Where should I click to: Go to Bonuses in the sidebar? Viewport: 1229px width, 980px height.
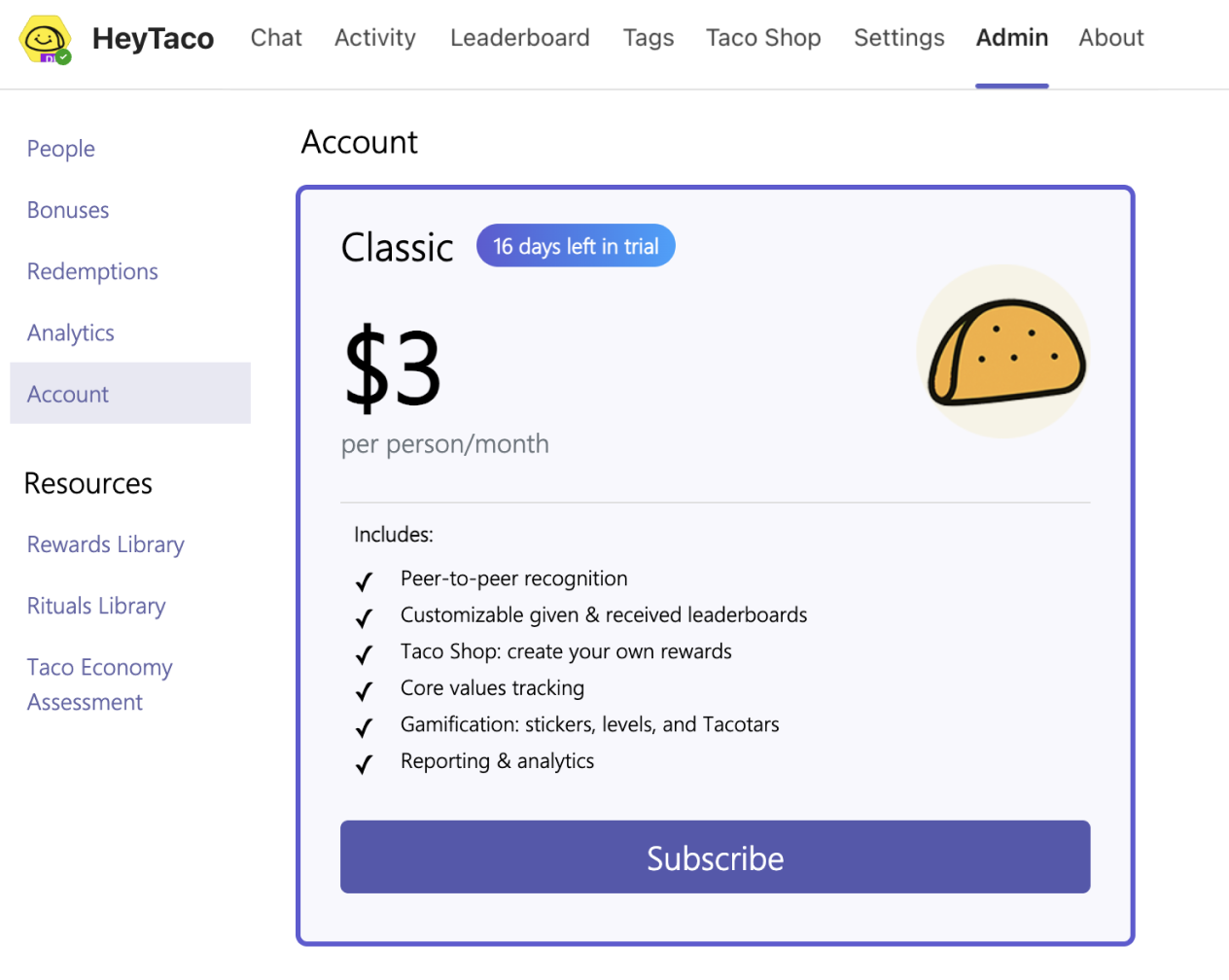pyautogui.click(x=68, y=210)
